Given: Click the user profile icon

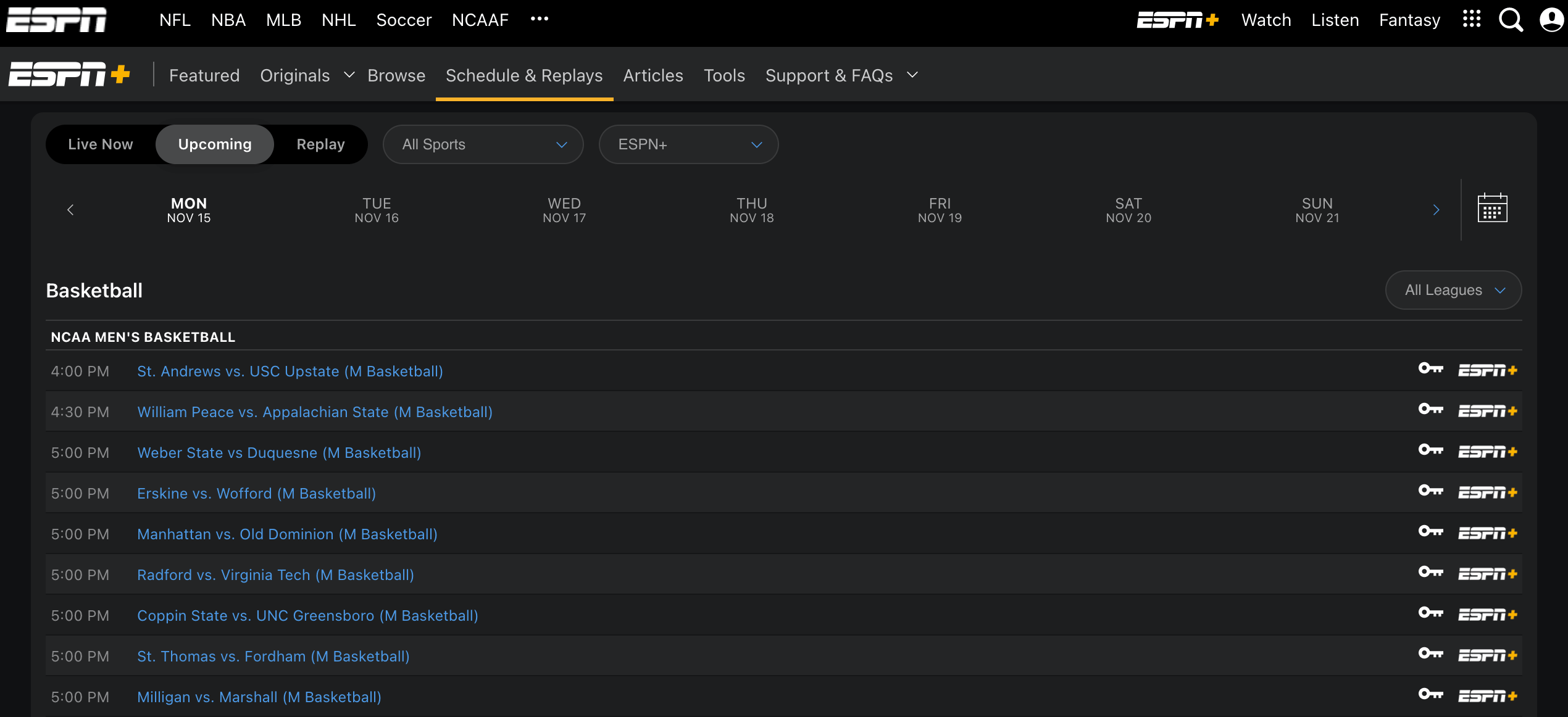Looking at the screenshot, I should point(1551,19).
